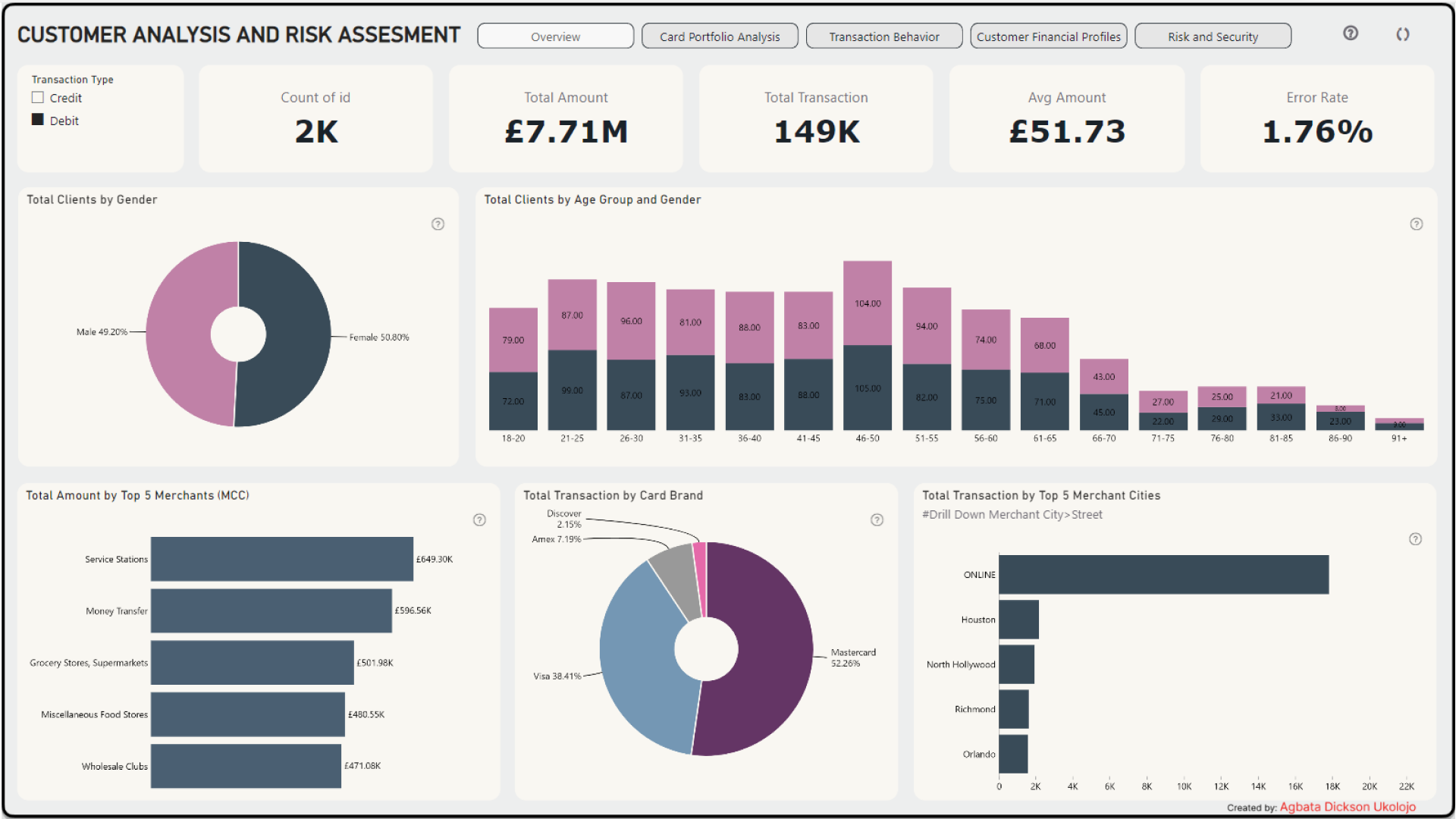Open the Transaction Behavior tab
Screen dimensions: 1456x819
pyautogui.click(x=884, y=36)
